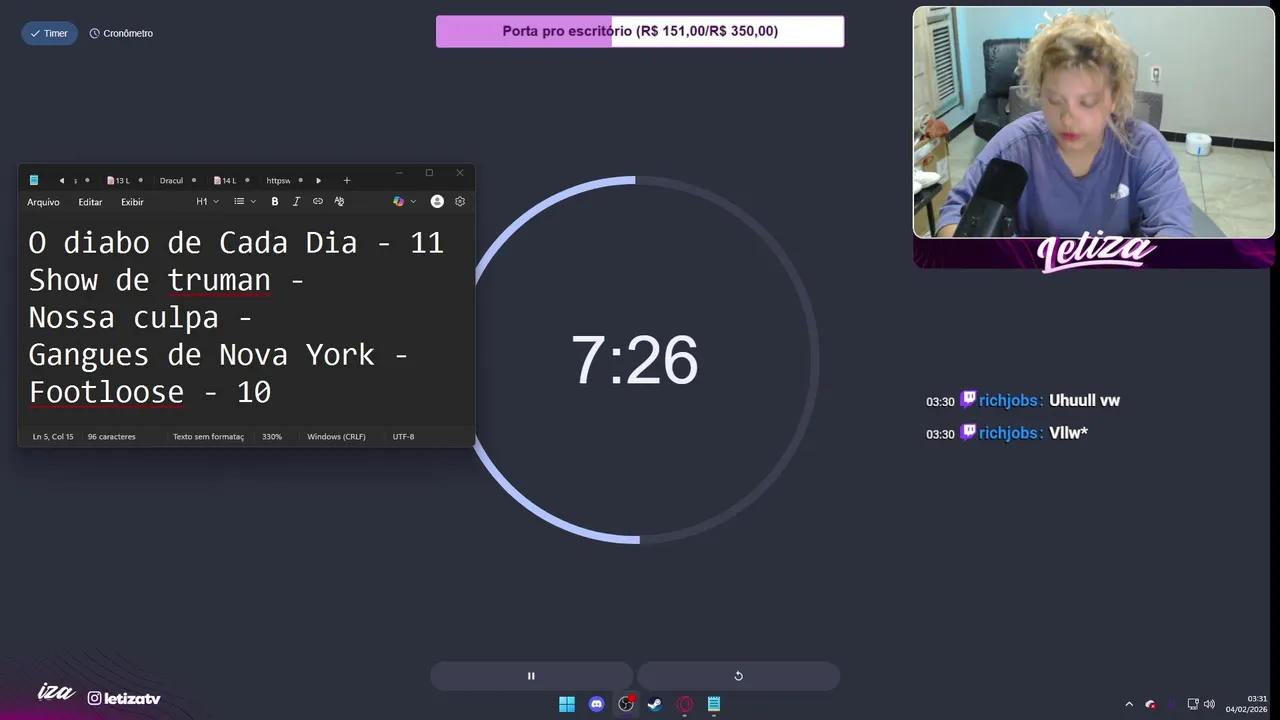Open Notepad settings gear
Image resolution: width=1280 pixels, height=720 pixels.
pyautogui.click(x=460, y=202)
